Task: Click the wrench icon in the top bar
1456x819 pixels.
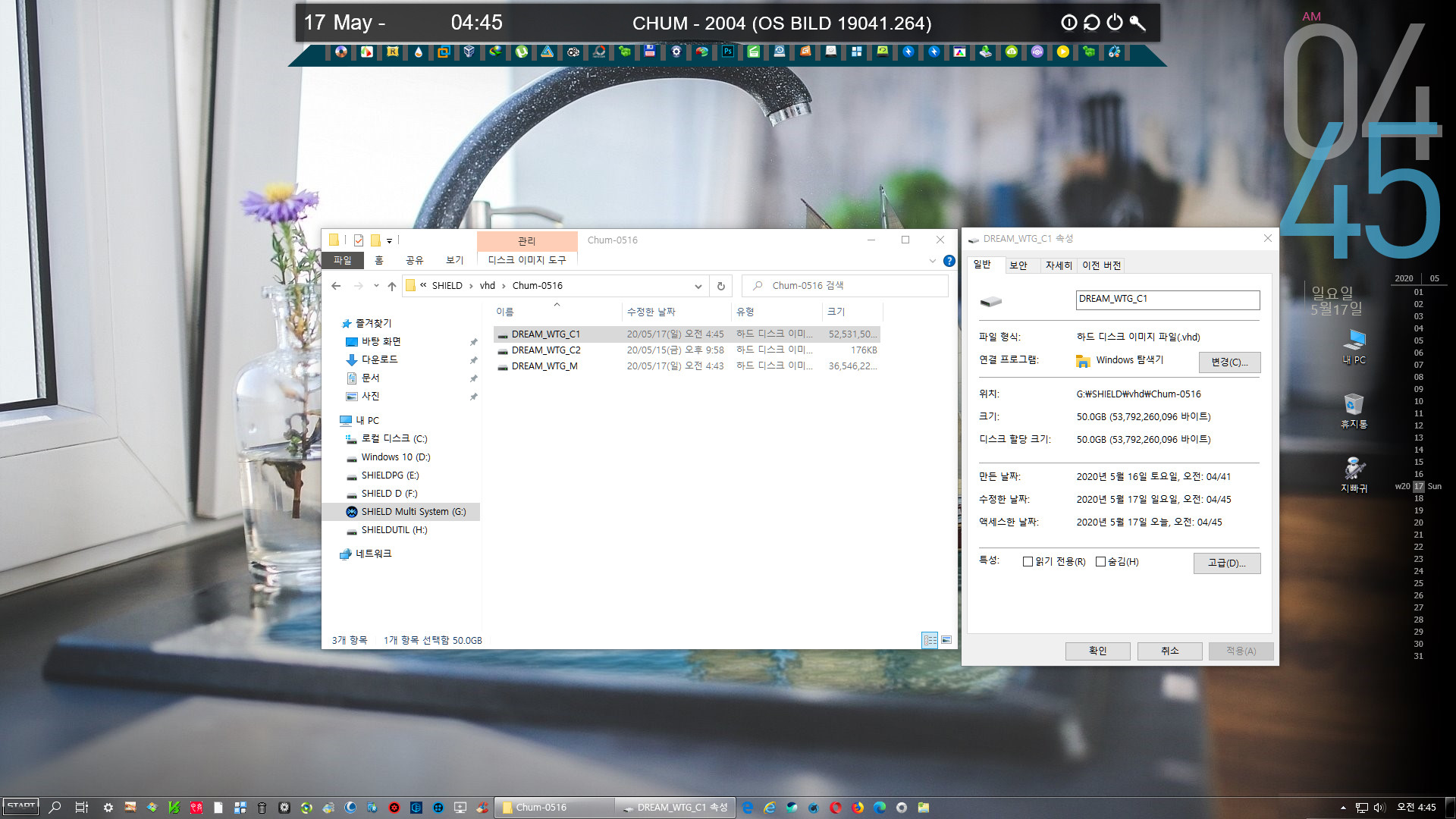Action: coord(1137,23)
